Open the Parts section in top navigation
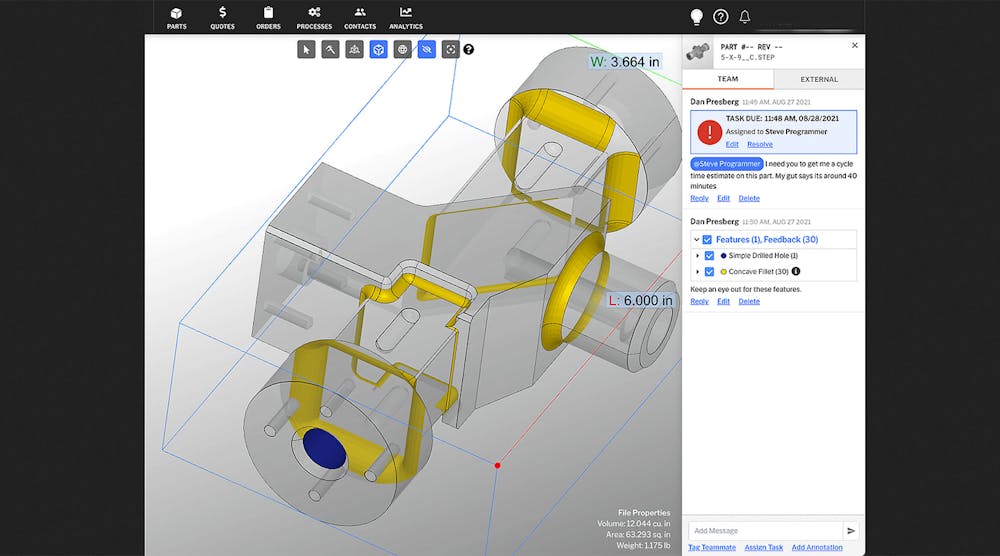Viewport: 1000px width, 556px height. pyautogui.click(x=177, y=18)
